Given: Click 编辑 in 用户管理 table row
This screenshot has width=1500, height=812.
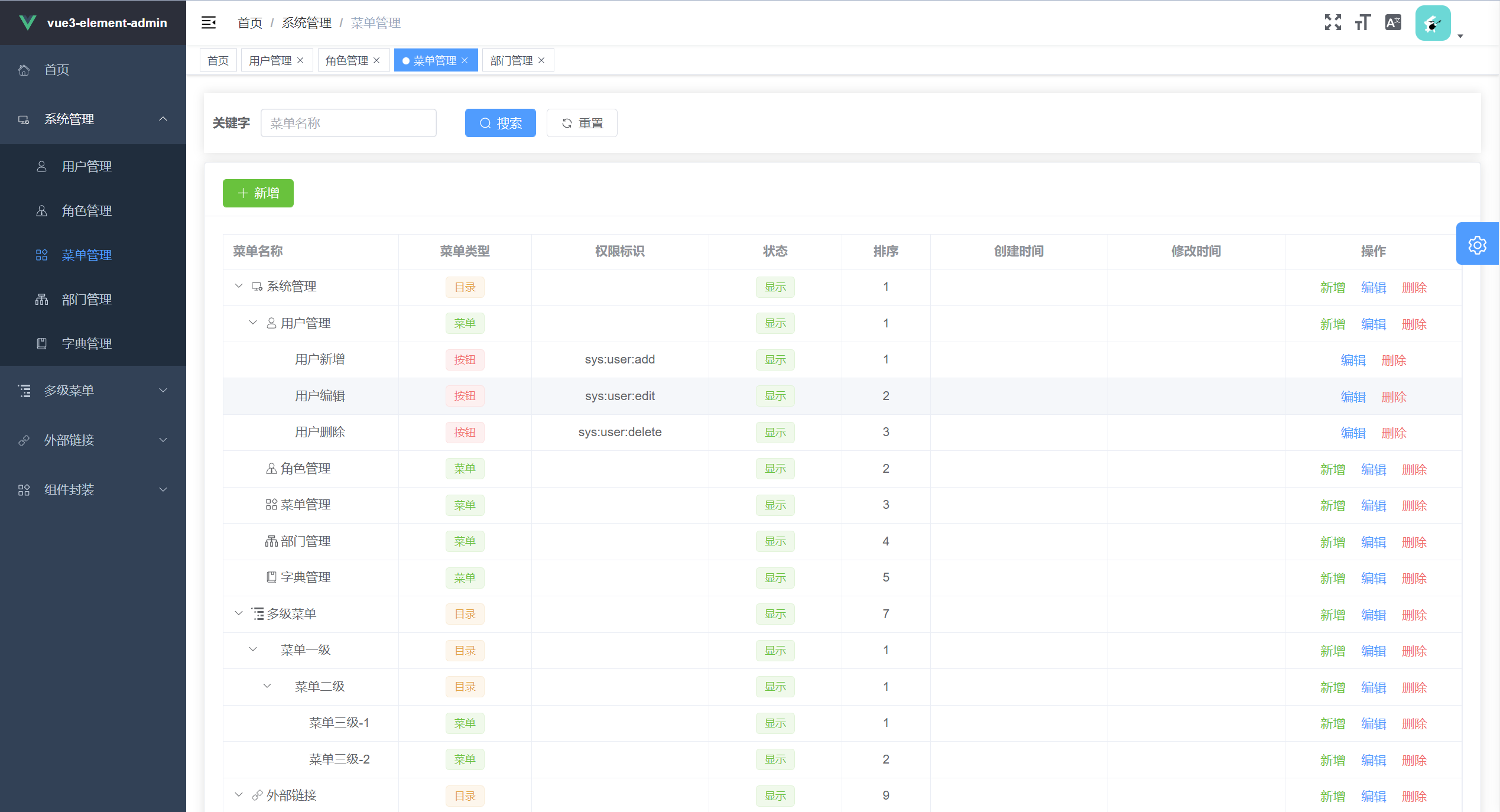Looking at the screenshot, I should point(1374,324).
